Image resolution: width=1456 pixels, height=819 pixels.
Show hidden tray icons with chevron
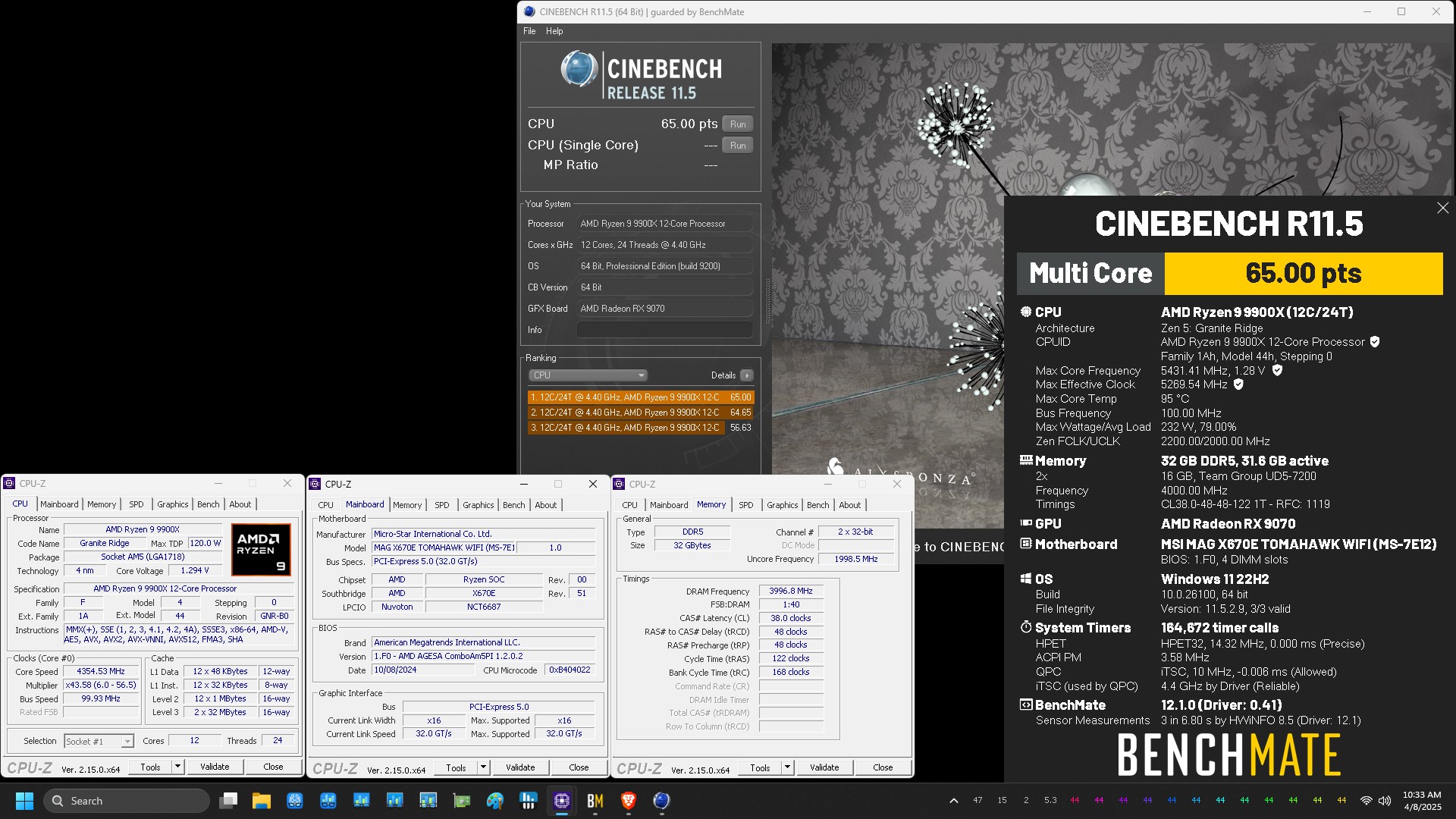[x=954, y=801]
